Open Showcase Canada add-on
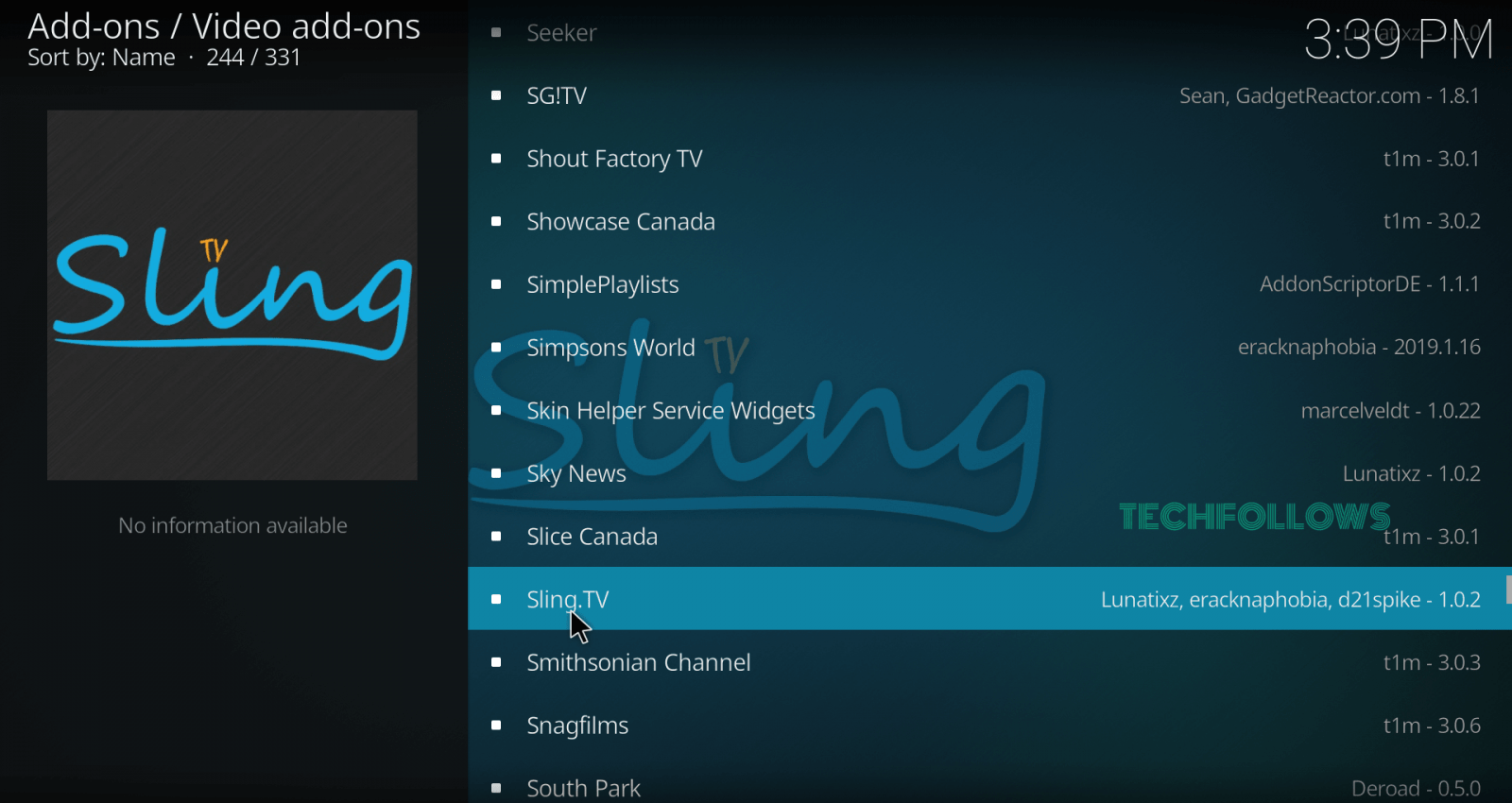Image resolution: width=1512 pixels, height=803 pixels. [x=988, y=221]
